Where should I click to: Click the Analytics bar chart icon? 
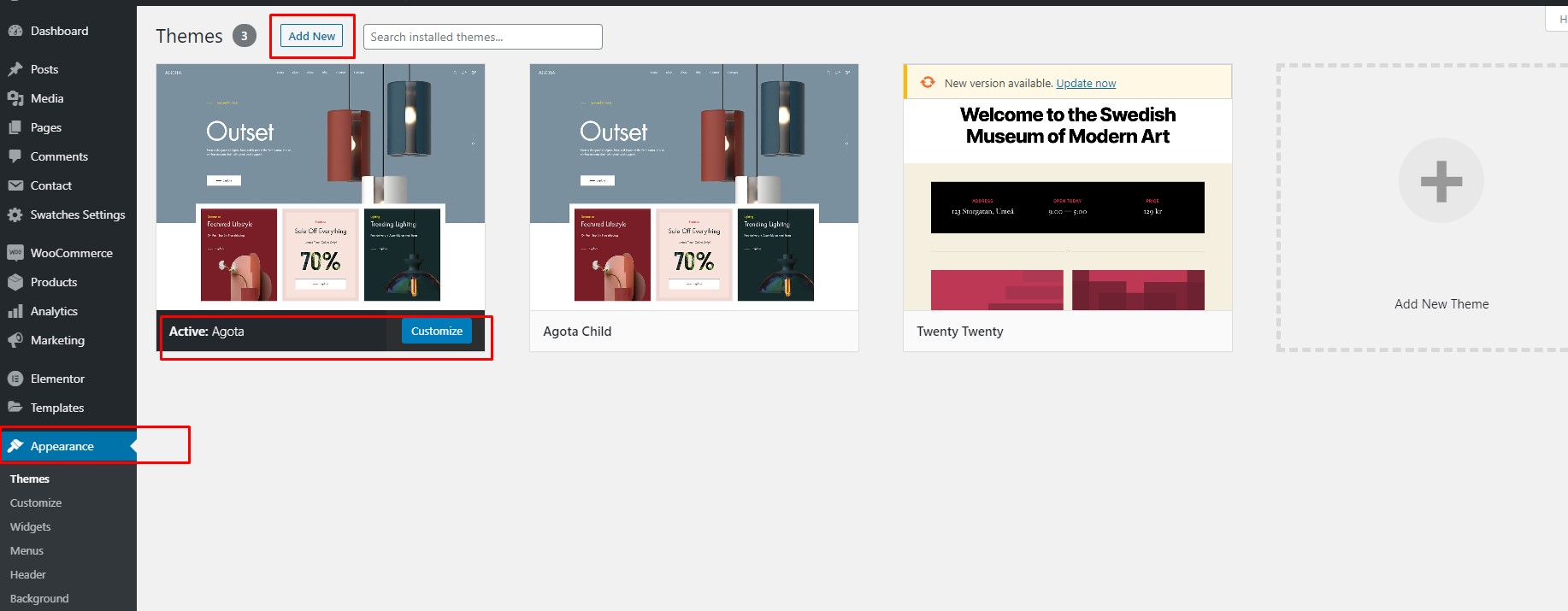click(15, 311)
